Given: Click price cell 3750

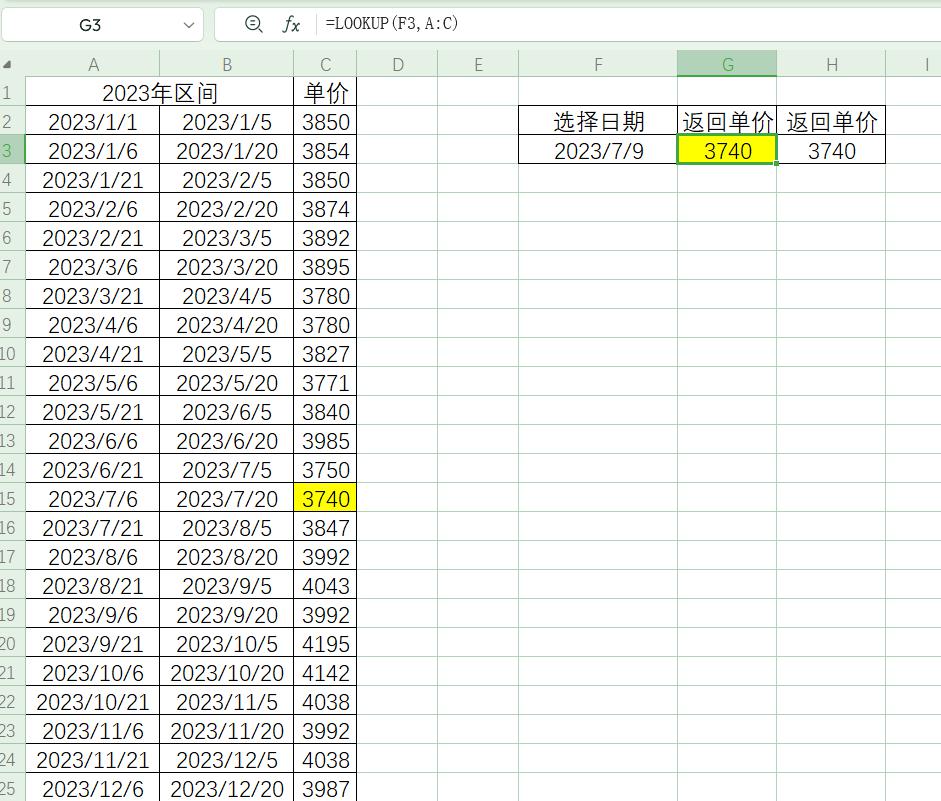Looking at the screenshot, I should [x=325, y=469].
